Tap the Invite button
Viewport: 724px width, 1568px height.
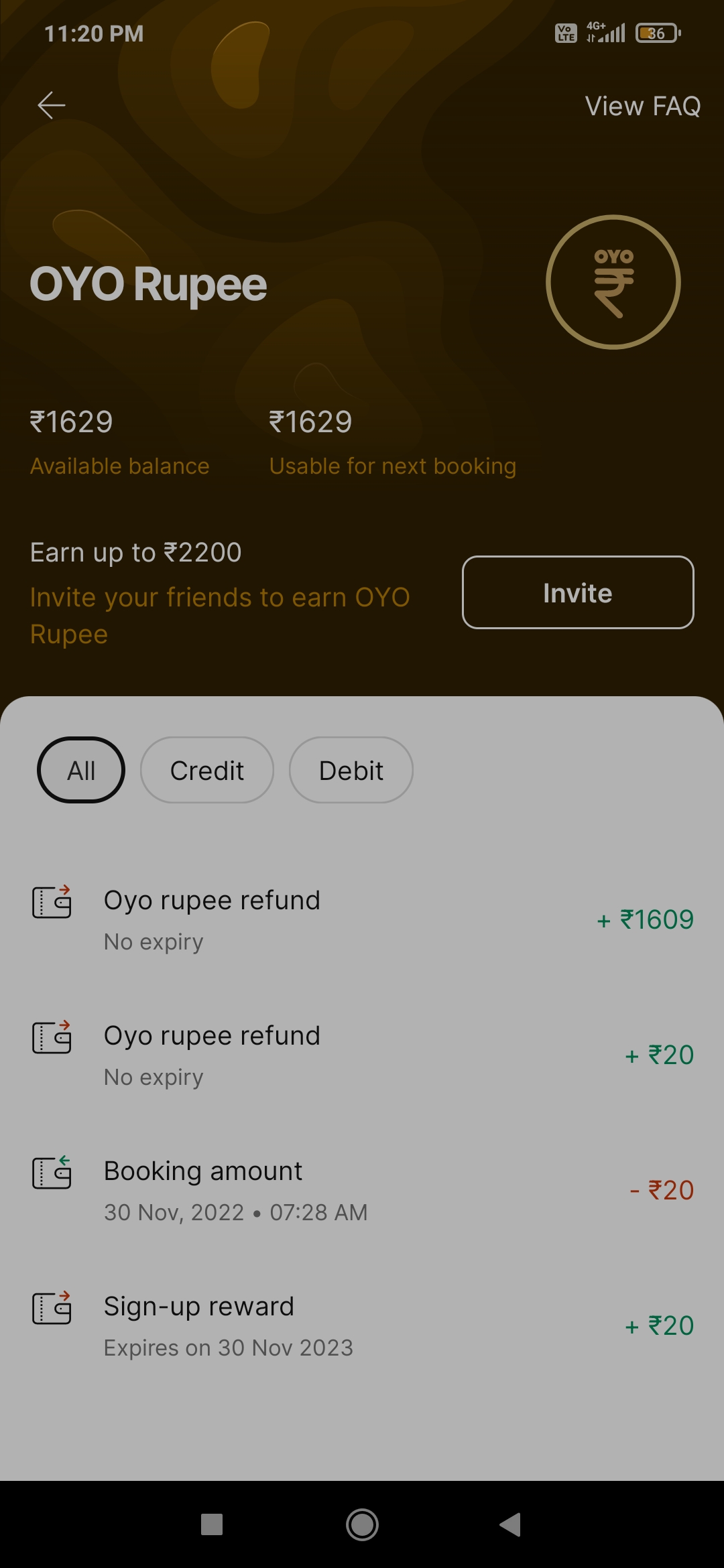tap(577, 592)
